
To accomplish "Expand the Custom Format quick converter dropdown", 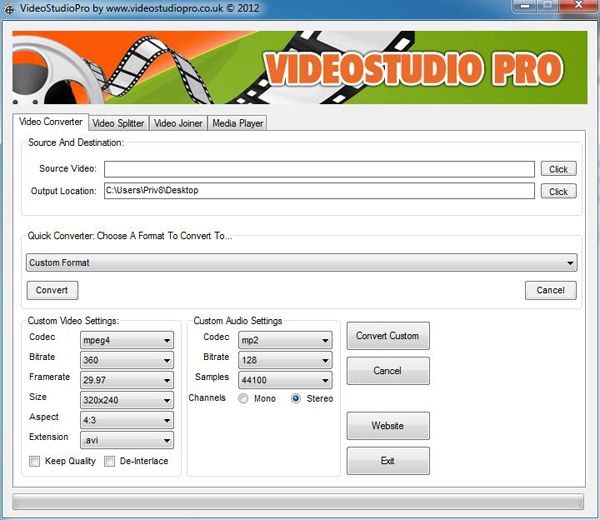I will pos(302,262).
